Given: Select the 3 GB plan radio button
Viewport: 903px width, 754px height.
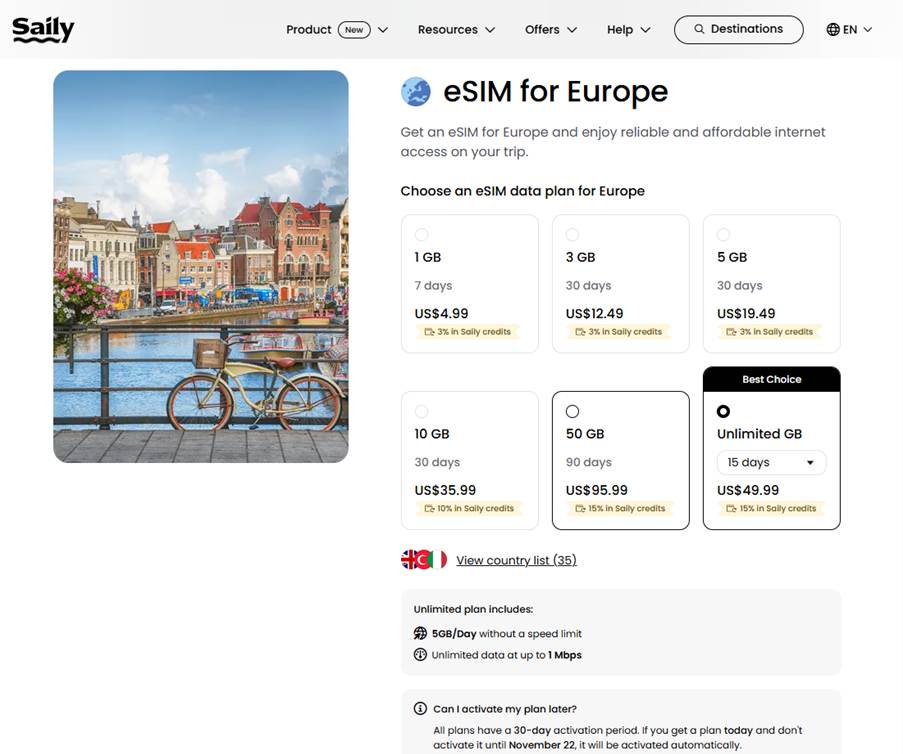Looking at the screenshot, I should (572, 235).
